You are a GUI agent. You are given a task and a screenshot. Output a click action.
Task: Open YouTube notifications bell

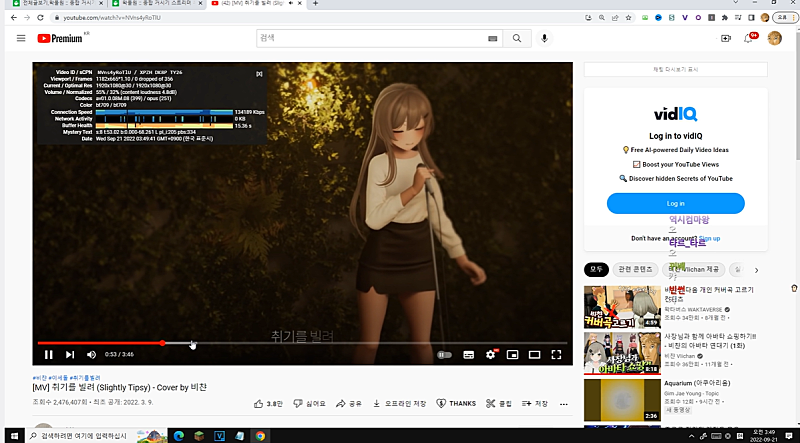(750, 38)
